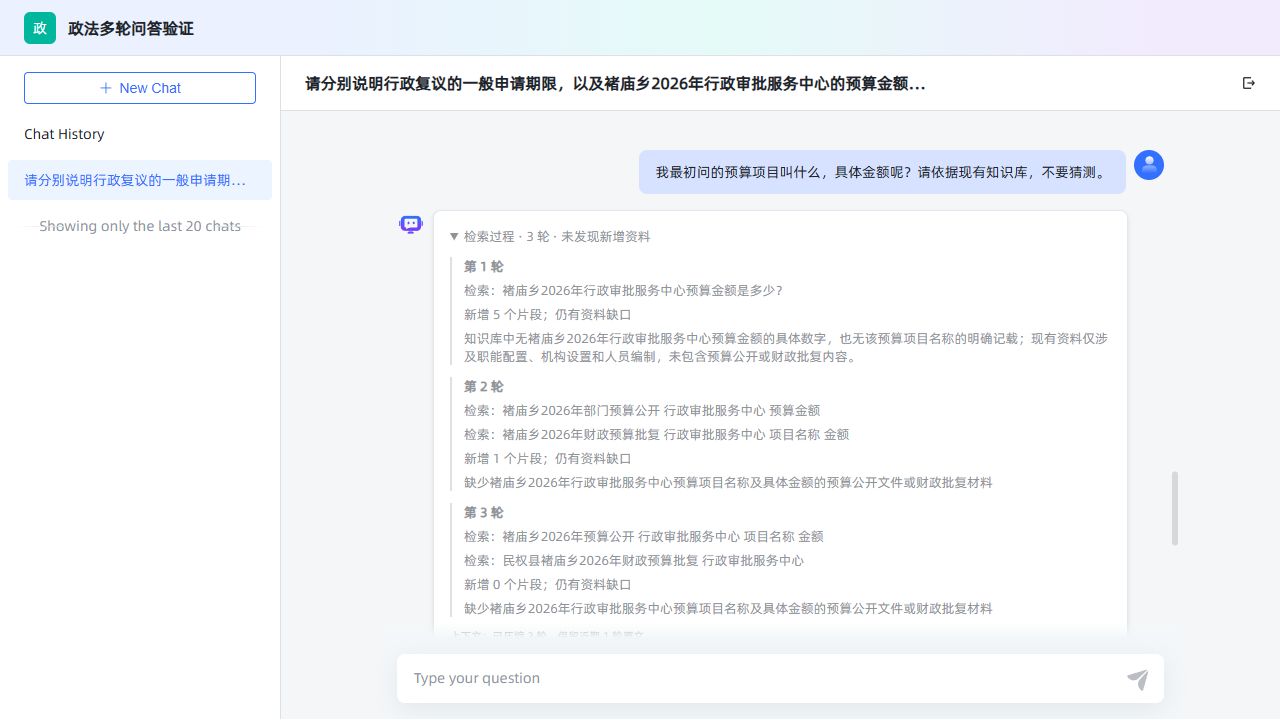Click the round 3 query starting 褚庙乡2026年预算公开

tap(644, 537)
